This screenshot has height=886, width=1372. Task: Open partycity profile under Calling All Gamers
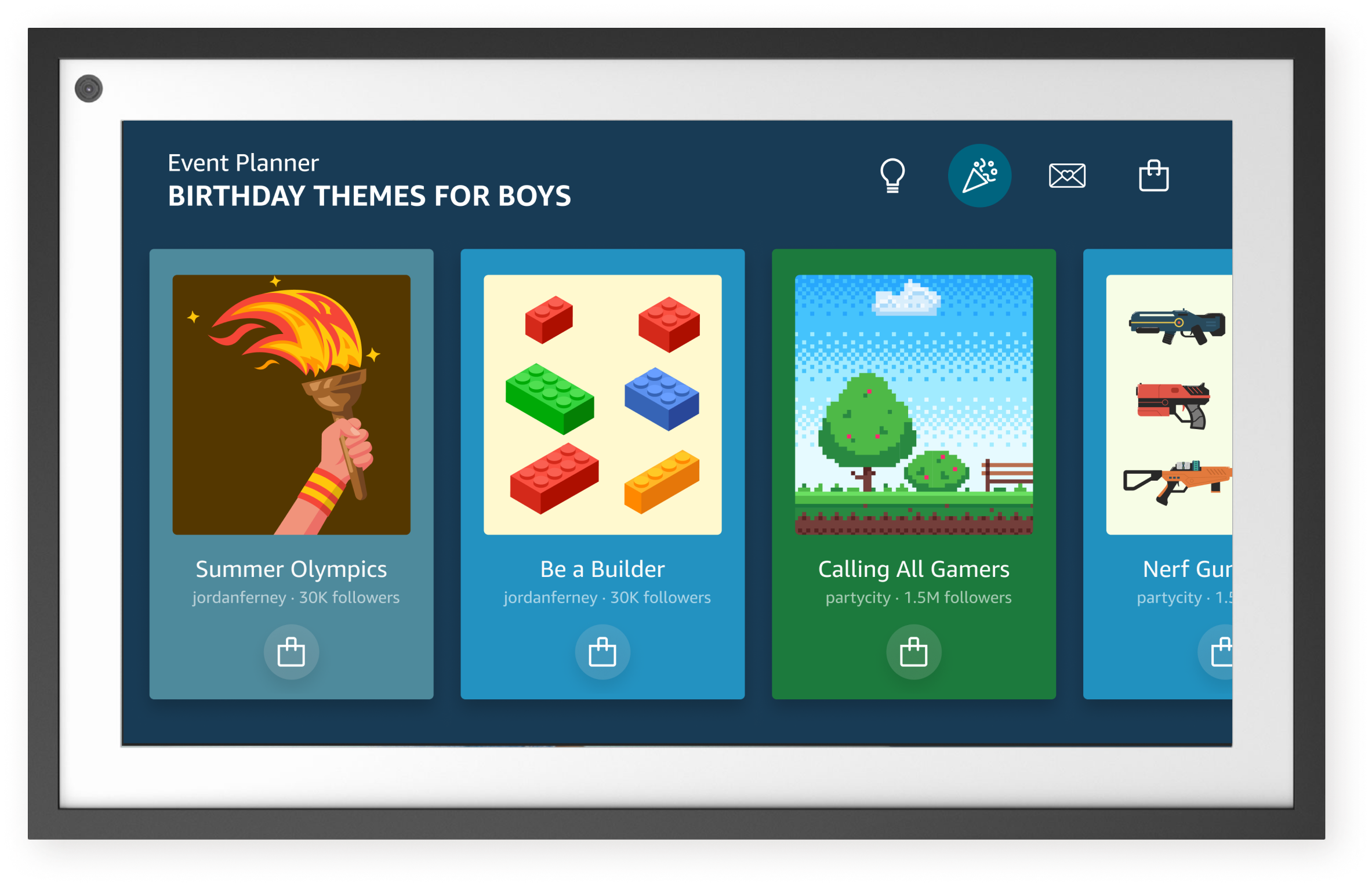[x=858, y=597]
